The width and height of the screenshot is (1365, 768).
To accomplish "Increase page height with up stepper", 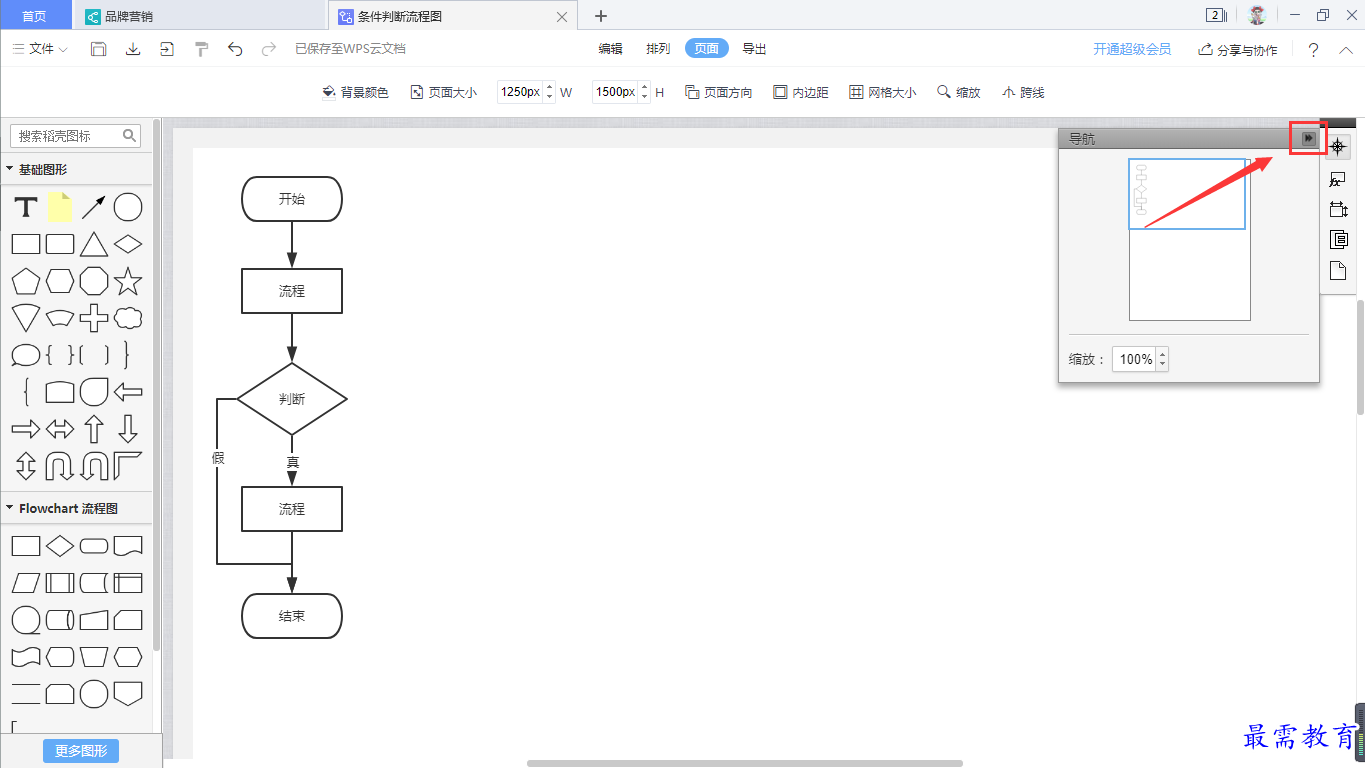I will (644, 86).
